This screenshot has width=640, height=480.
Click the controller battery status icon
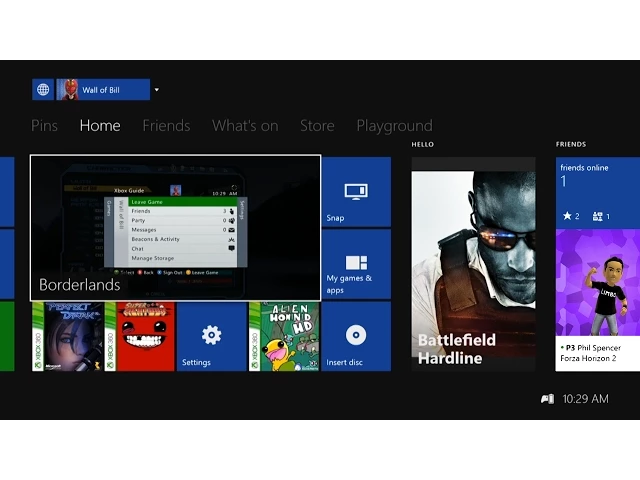tap(547, 399)
